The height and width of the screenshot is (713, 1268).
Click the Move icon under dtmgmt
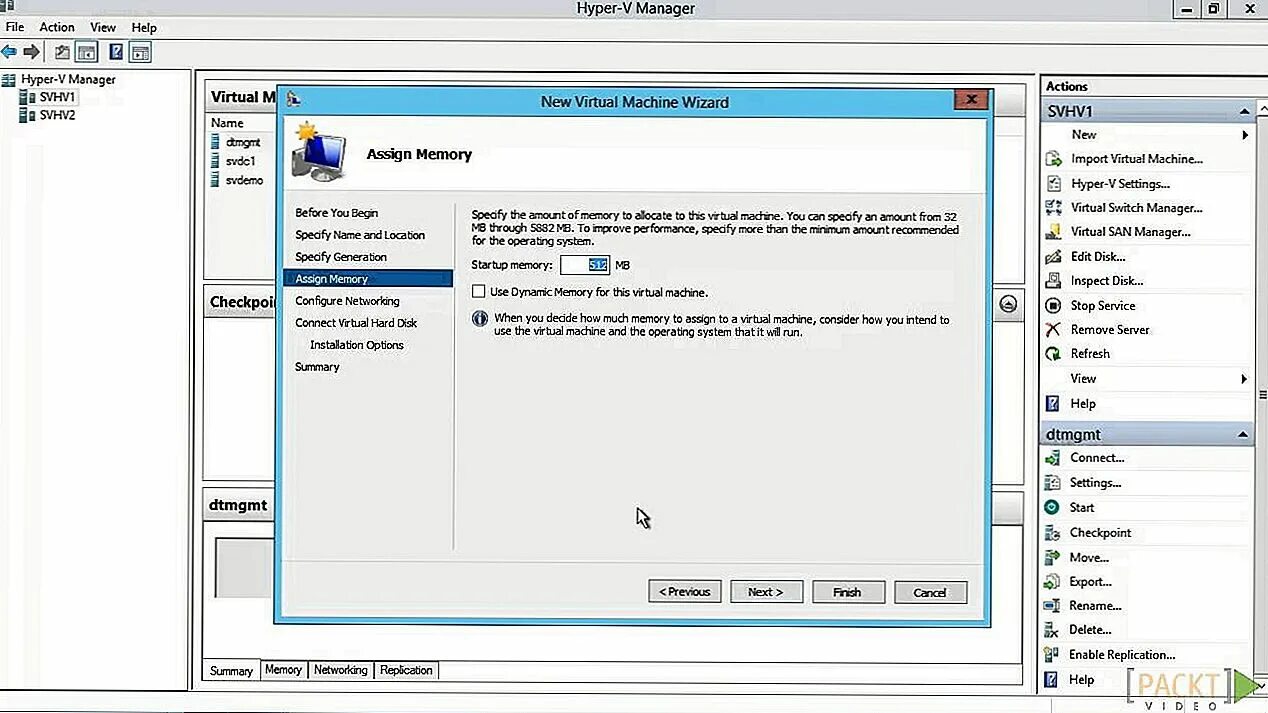[x=1052, y=558]
